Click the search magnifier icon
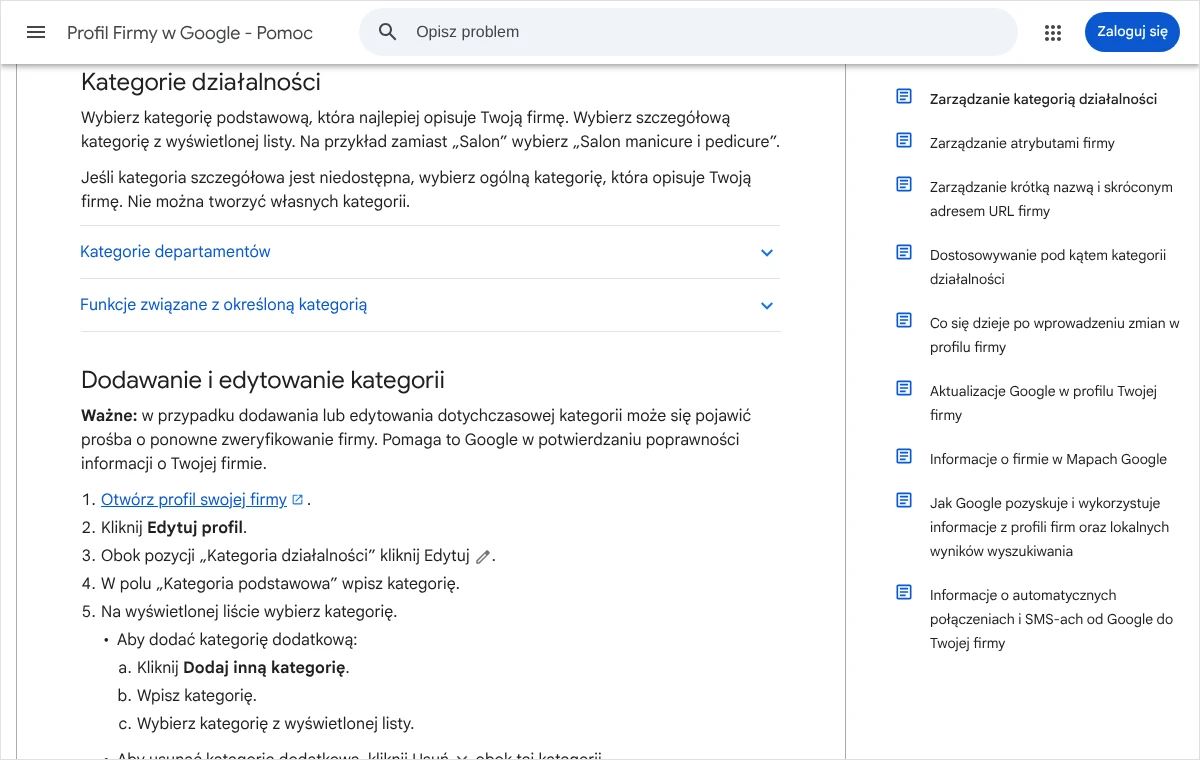 pyautogui.click(x=388, y=32)
